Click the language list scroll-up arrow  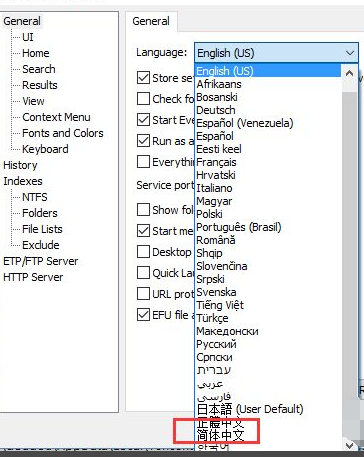point(349,73)
